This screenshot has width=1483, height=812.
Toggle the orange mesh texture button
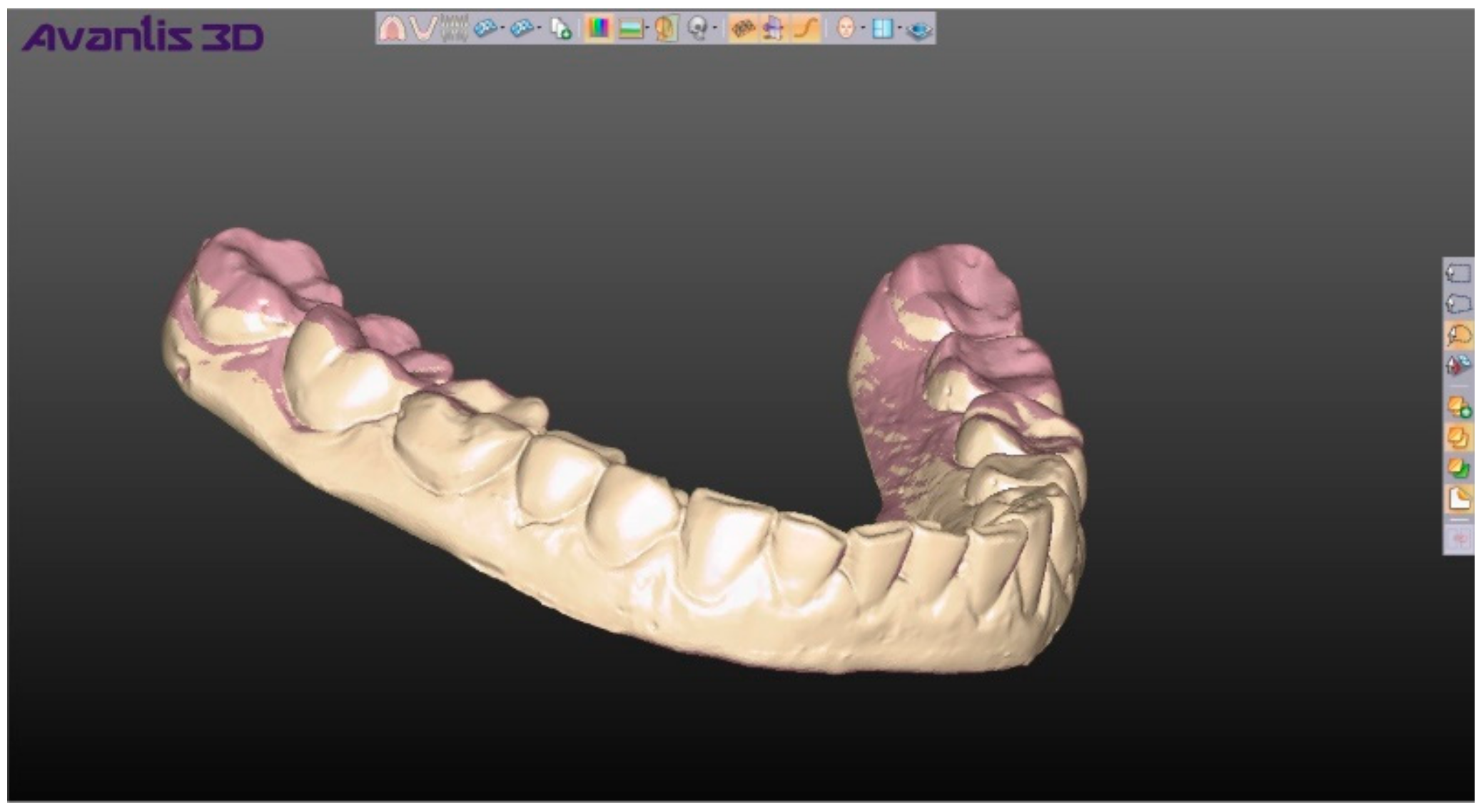[x=744, y=29]
